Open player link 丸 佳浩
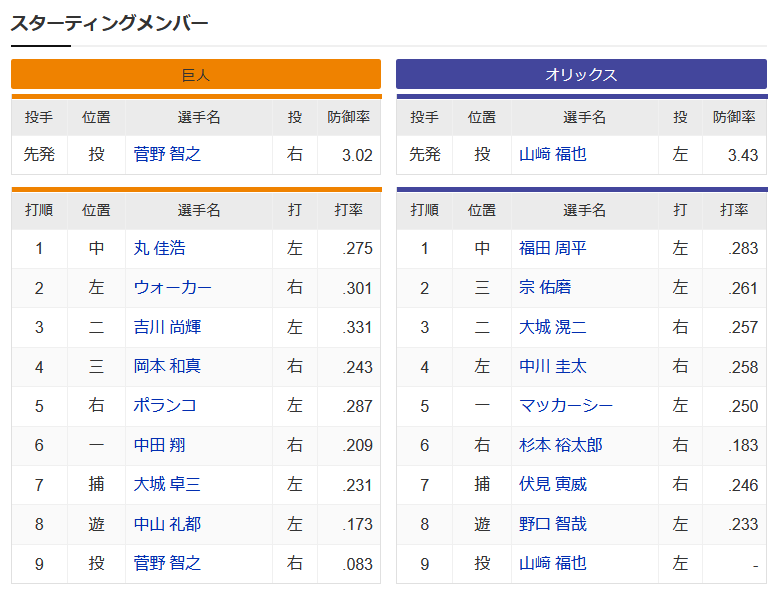The image size is (774, 594). click(159, 248)
